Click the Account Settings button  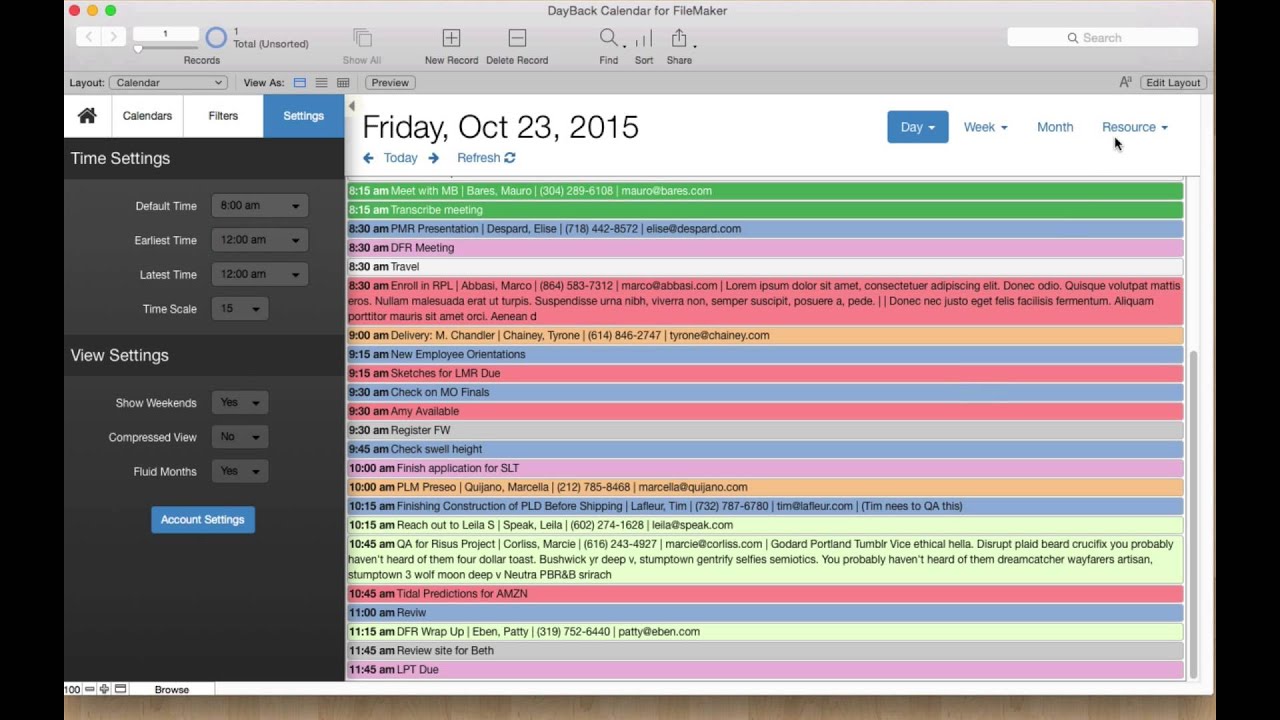tap(203, 519)
